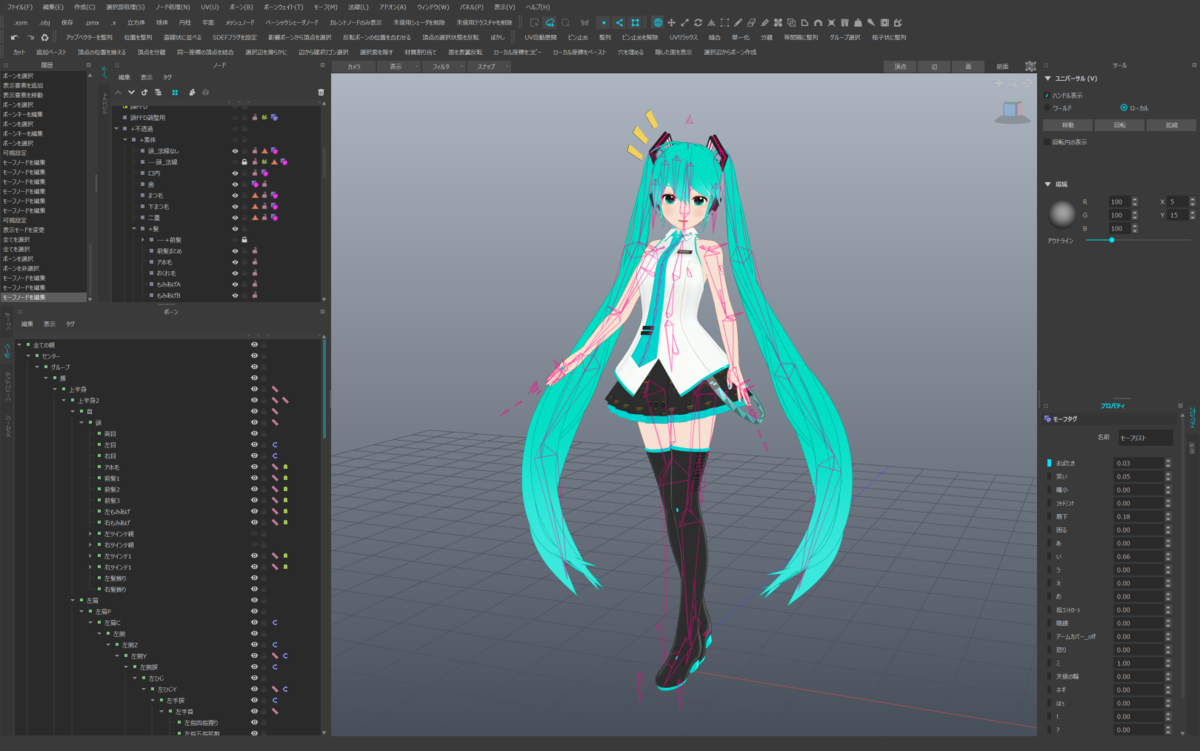Pick the rotate tool circular-arrows icon
This screenshot has height=751, width=1200.
tap(698, 22)
